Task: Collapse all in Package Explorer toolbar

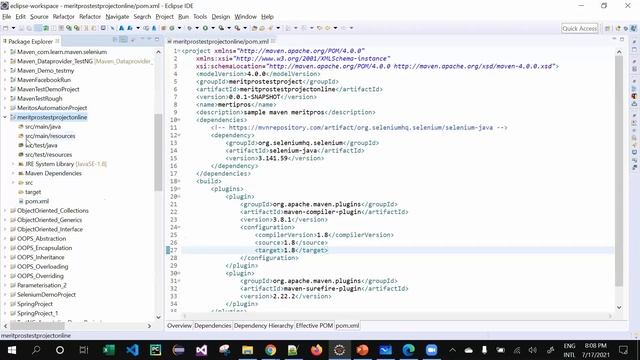Action: (115, 40)
